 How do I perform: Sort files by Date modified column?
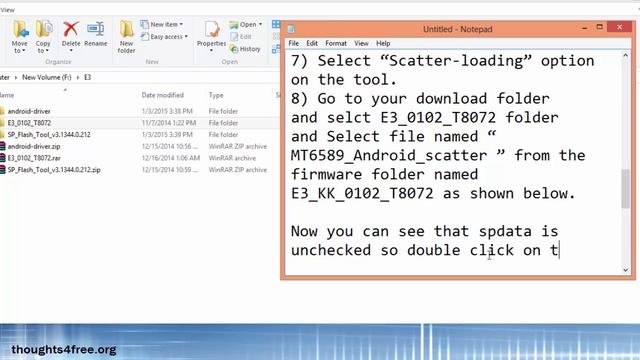click(x=162, y=95)
